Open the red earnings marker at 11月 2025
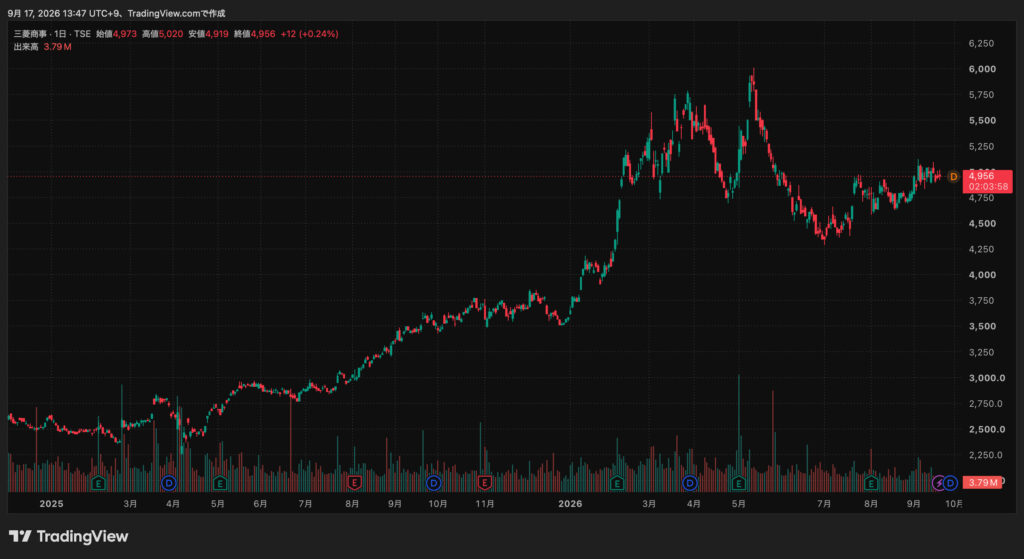Screen dimensions: 1024x559 (x=485, y=483)
